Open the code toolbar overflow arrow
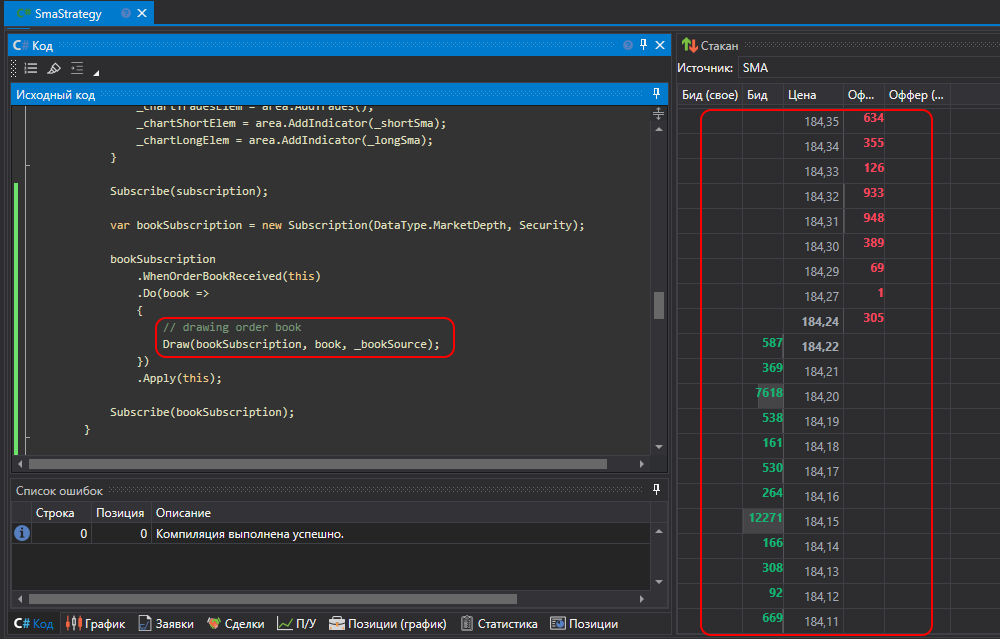Viewport: 1000px width, 639px height. tap(96, 73)
